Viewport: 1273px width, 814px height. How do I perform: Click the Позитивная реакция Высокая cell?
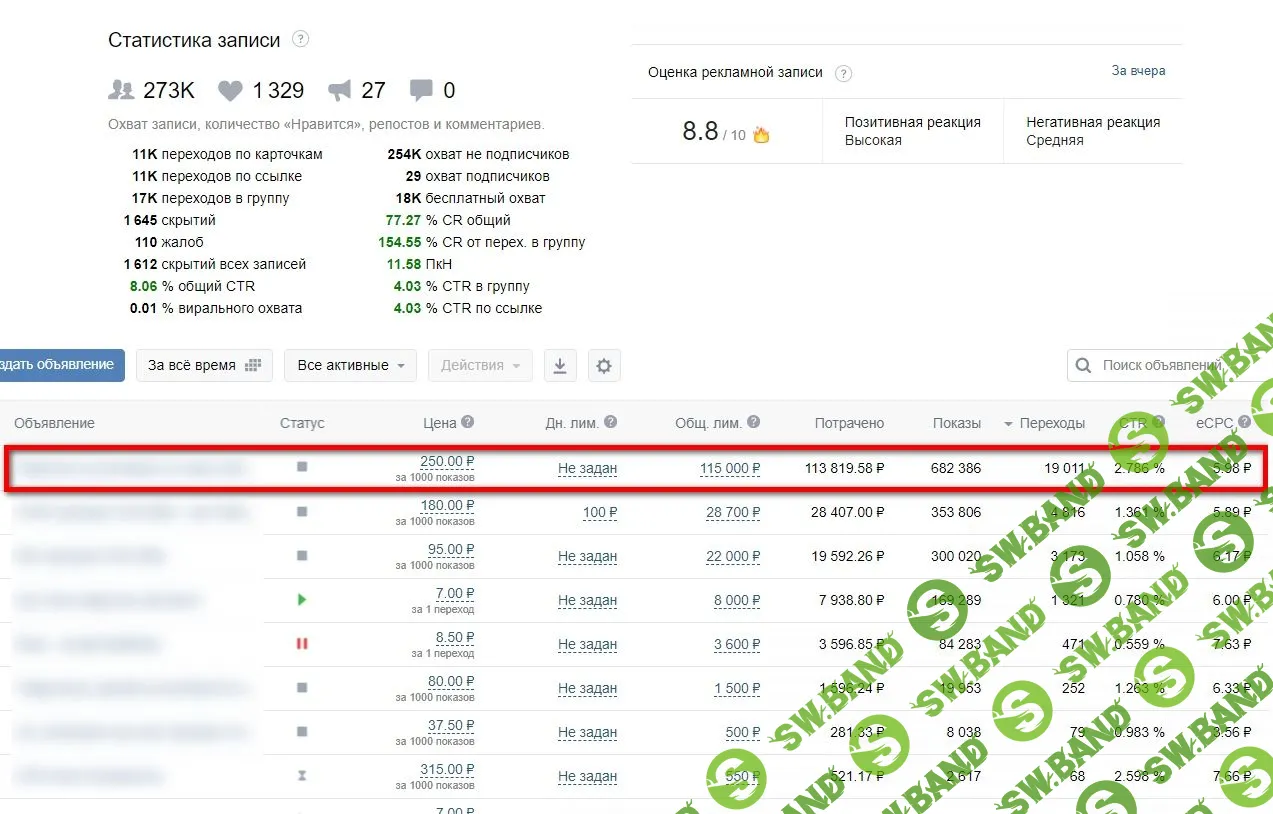click(913, 131)
